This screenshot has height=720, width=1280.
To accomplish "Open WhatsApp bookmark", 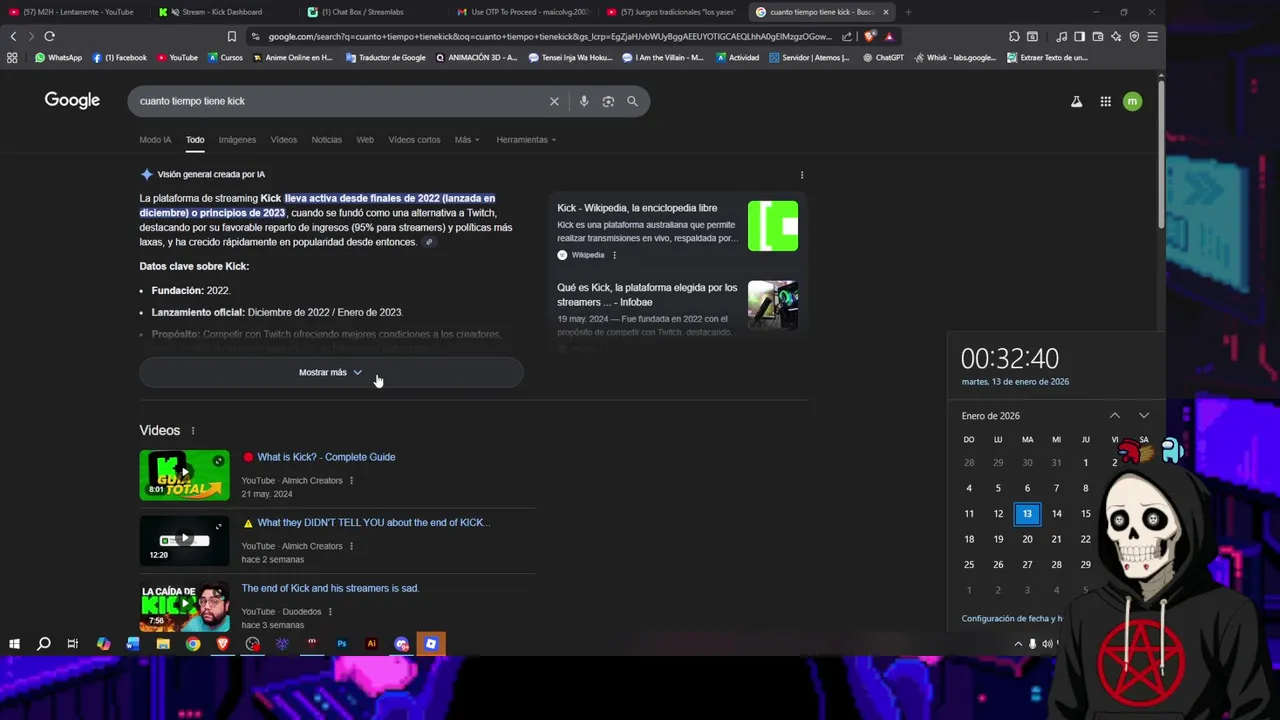I will (59, 57).
